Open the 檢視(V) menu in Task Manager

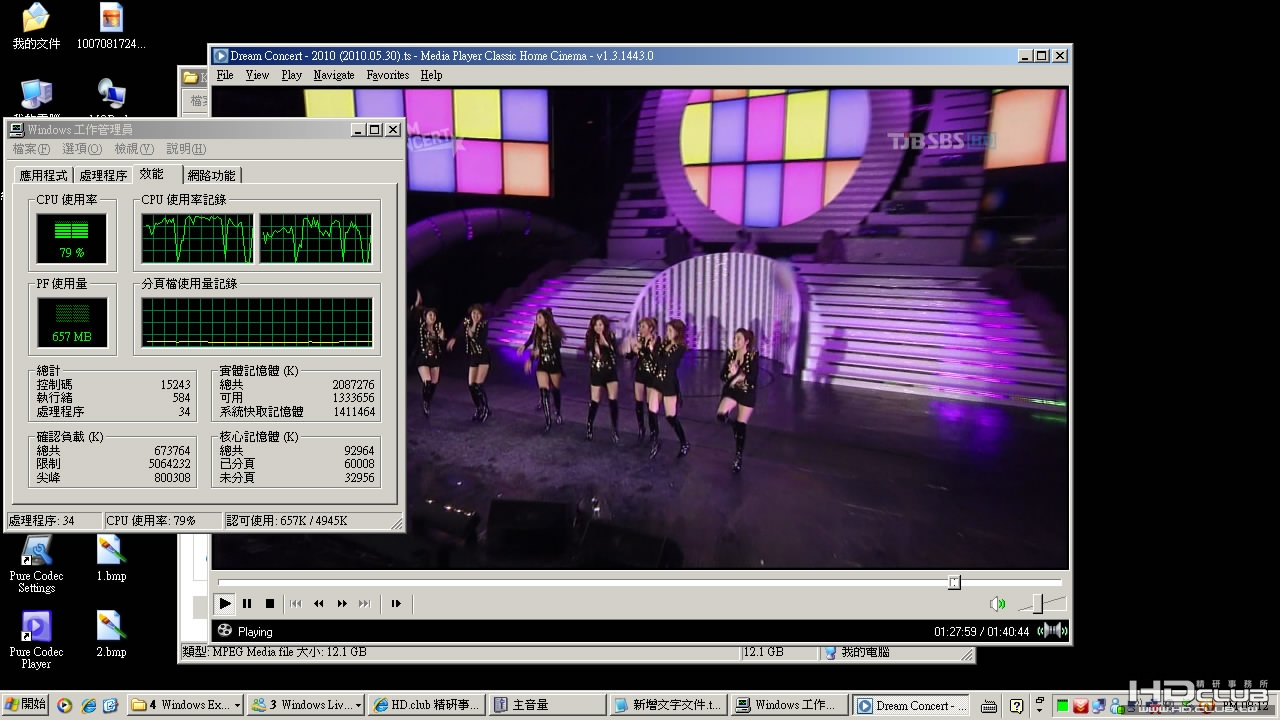[x=133, y=149]
